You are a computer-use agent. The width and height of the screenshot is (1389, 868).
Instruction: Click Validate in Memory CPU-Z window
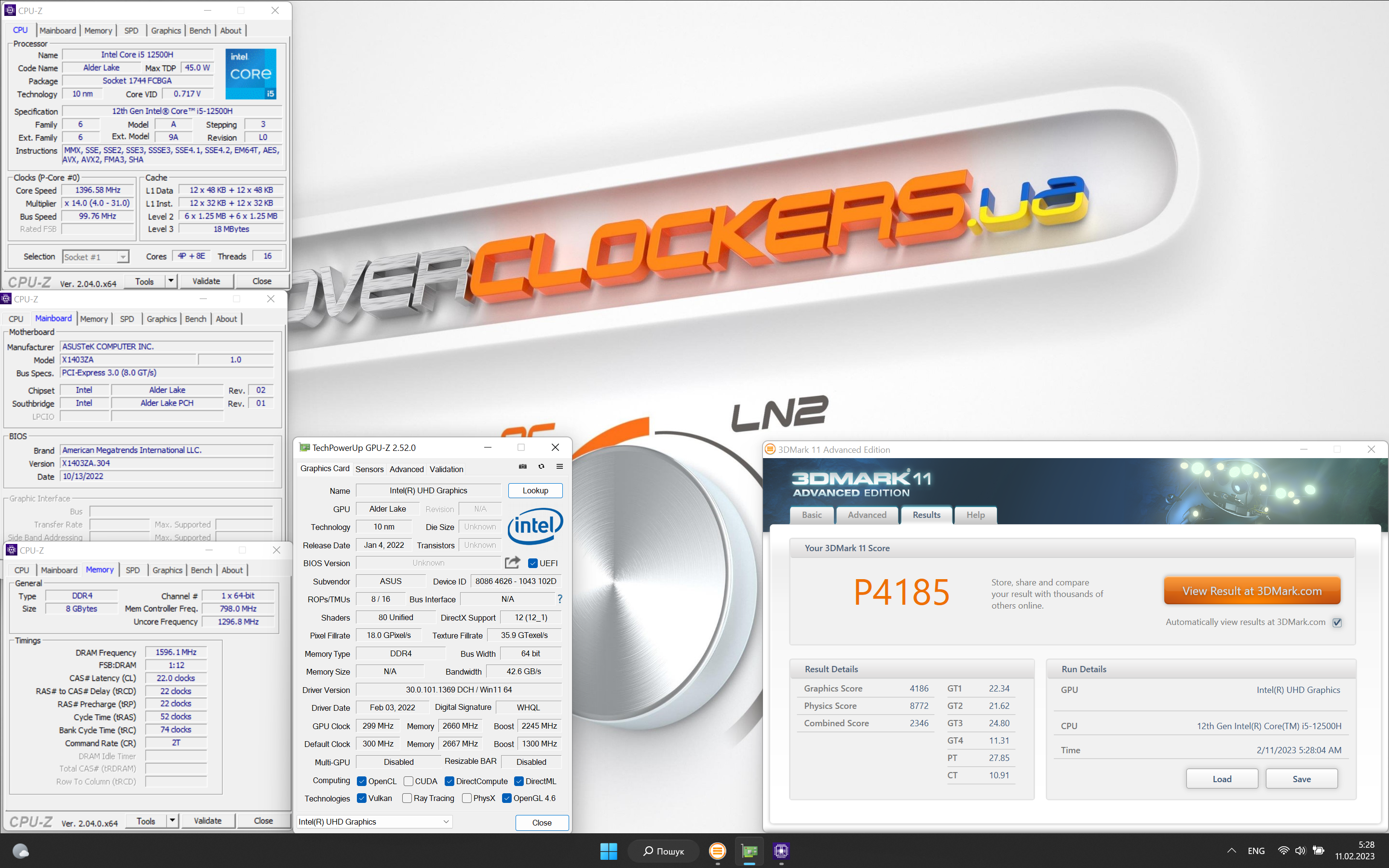click(x=208, y=820)
